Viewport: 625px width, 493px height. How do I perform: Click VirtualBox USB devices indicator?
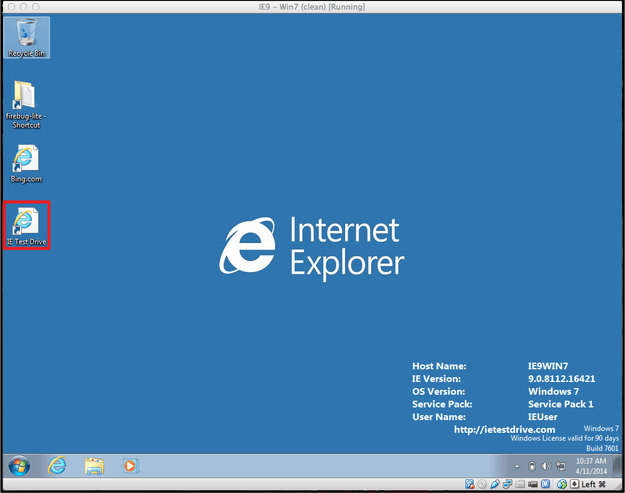tap(495, 484)
